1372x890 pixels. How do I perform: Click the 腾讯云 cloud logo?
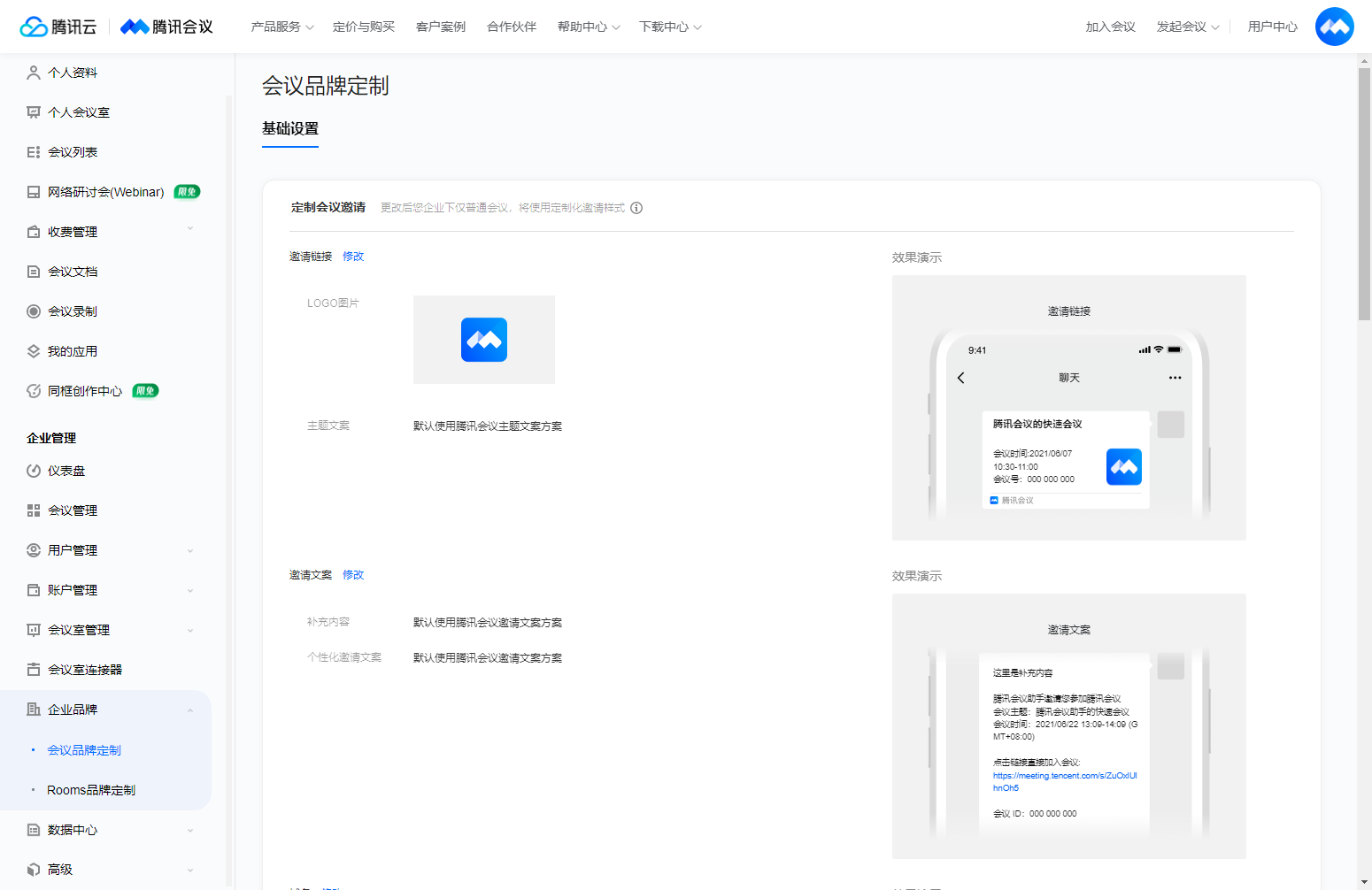58,27
